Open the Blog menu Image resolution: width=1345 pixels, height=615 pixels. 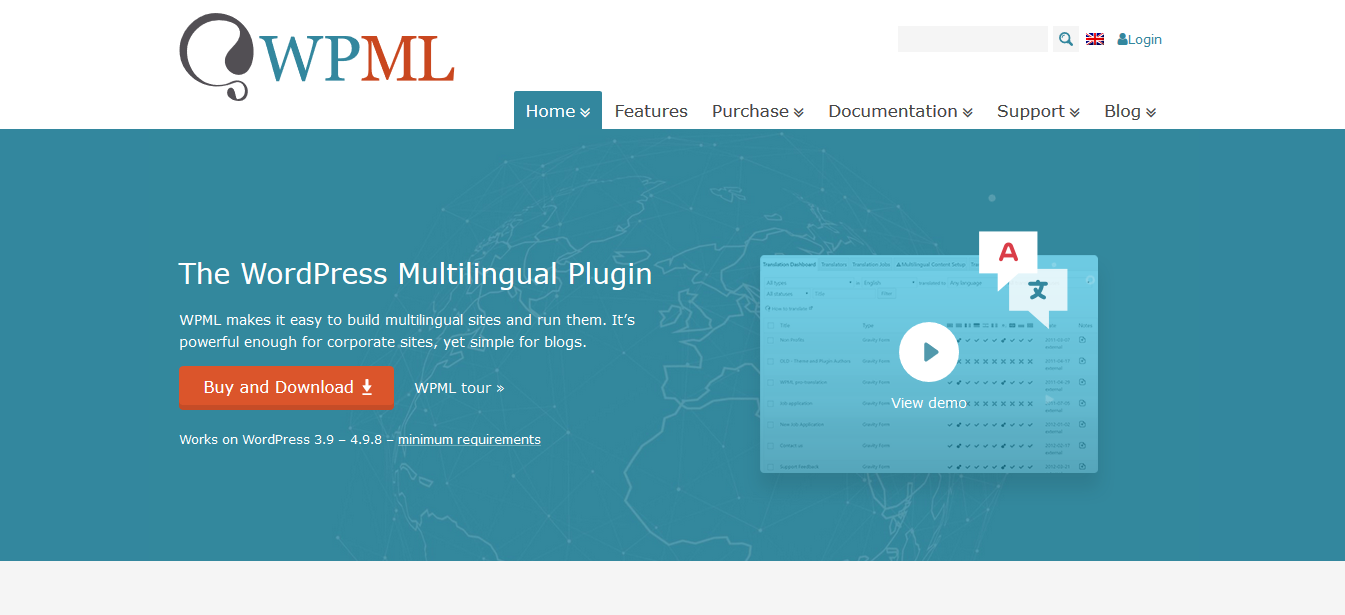click(x=1130, y=111)
